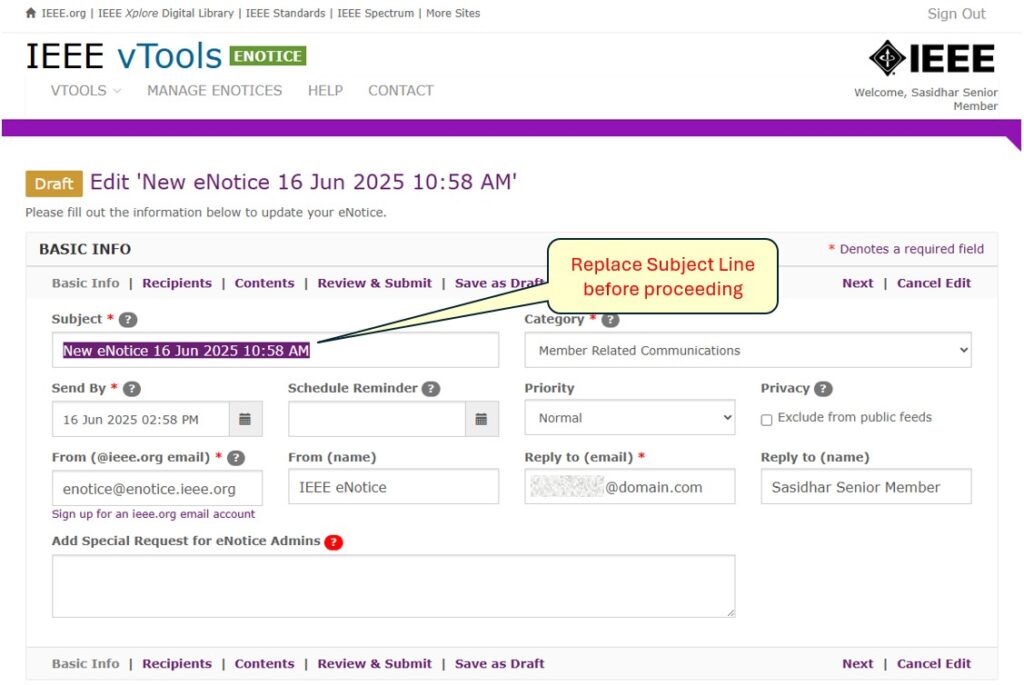Click the BASIC INFO section heading
Viewport: 1024px width, 685px height.
pos(85,249)
